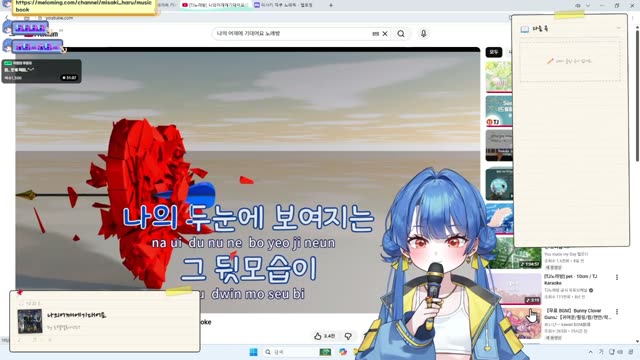The height and width of the screenshot is (360, 640).
Task: Dislike the video with the thumbs-down button
Action: (348, 336)
